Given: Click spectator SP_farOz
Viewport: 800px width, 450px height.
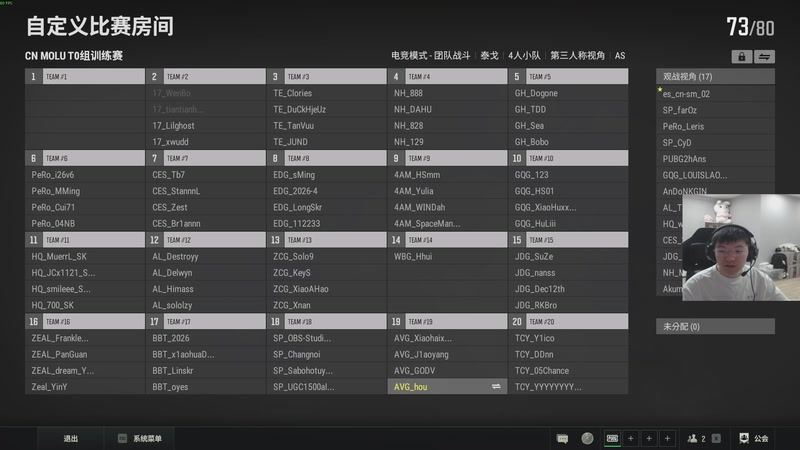Looking at the screenshot, I should (715, 110).
